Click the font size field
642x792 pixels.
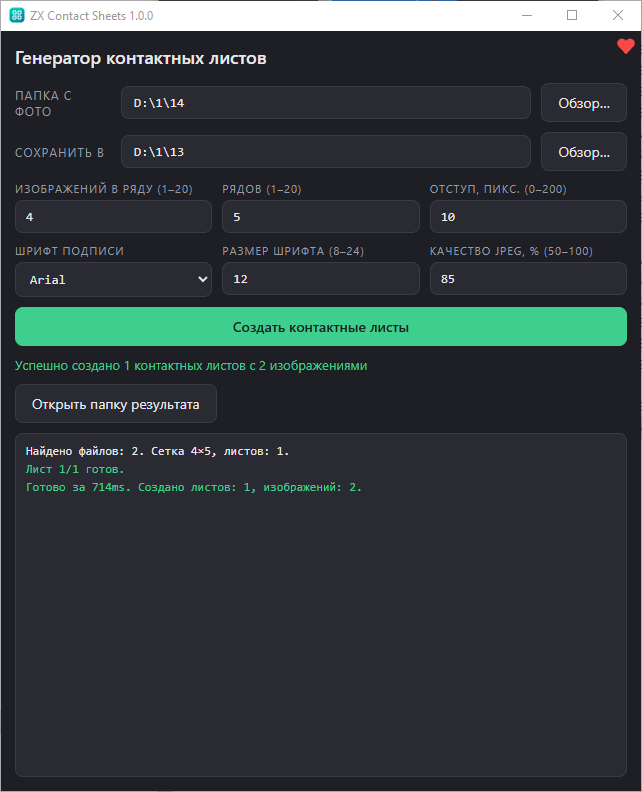(321, 279)
